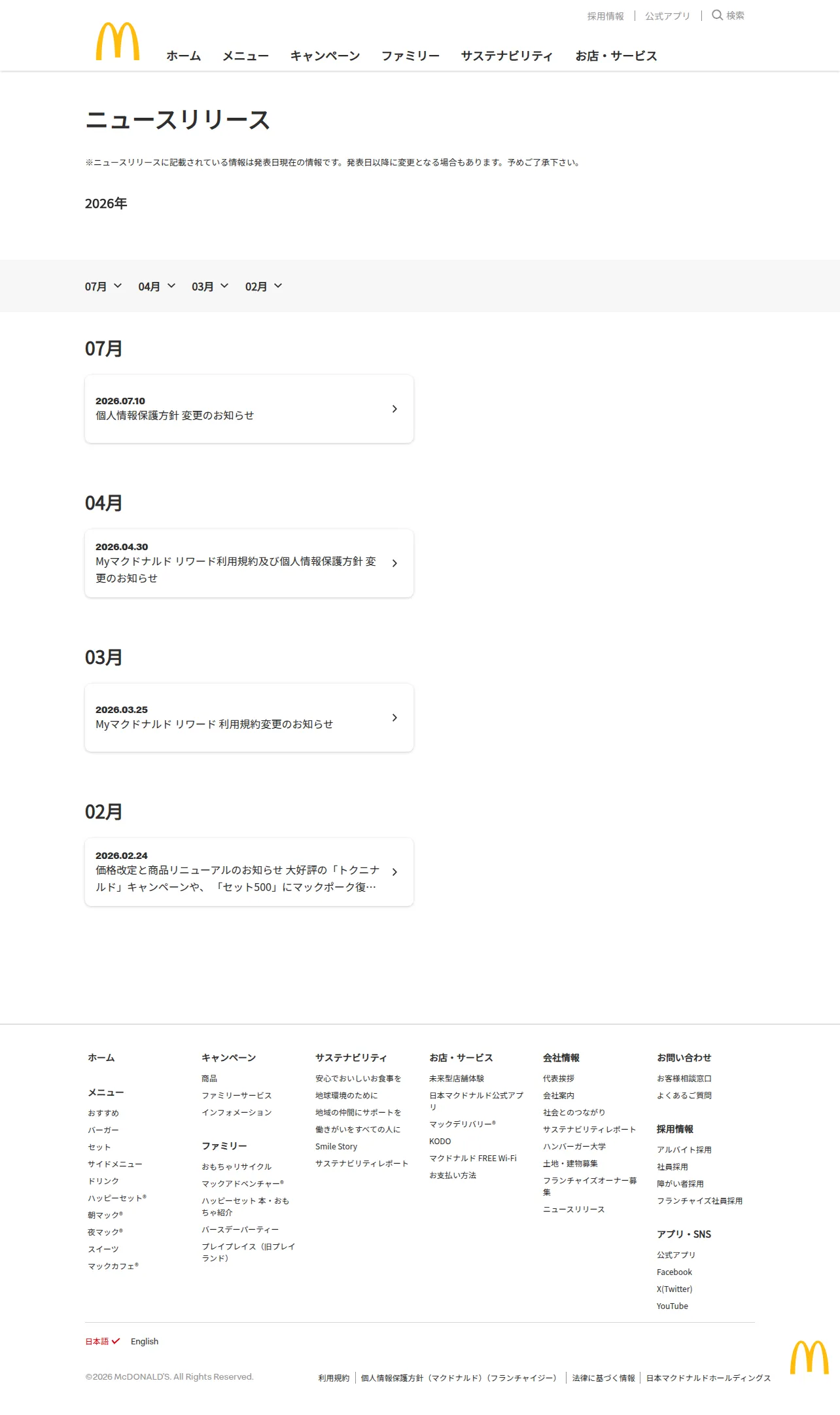Open KODO footer link

tap(440, 1142)
